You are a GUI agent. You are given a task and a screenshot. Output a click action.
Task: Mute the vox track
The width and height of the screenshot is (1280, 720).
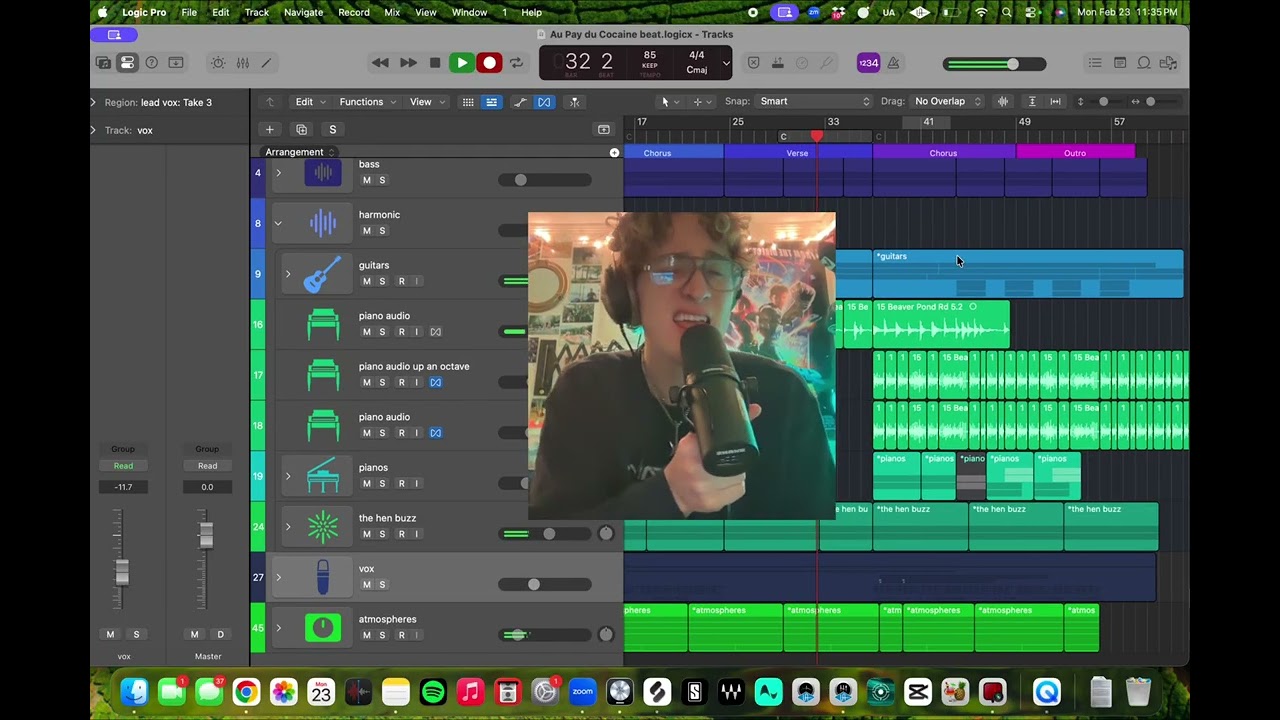click(366, 585)
